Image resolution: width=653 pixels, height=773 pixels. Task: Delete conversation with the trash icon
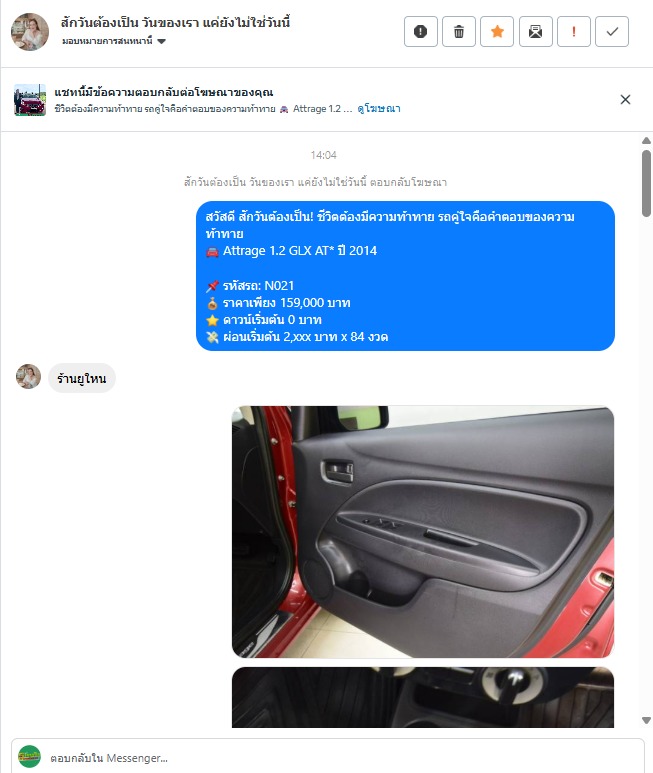tap(459, 32)
